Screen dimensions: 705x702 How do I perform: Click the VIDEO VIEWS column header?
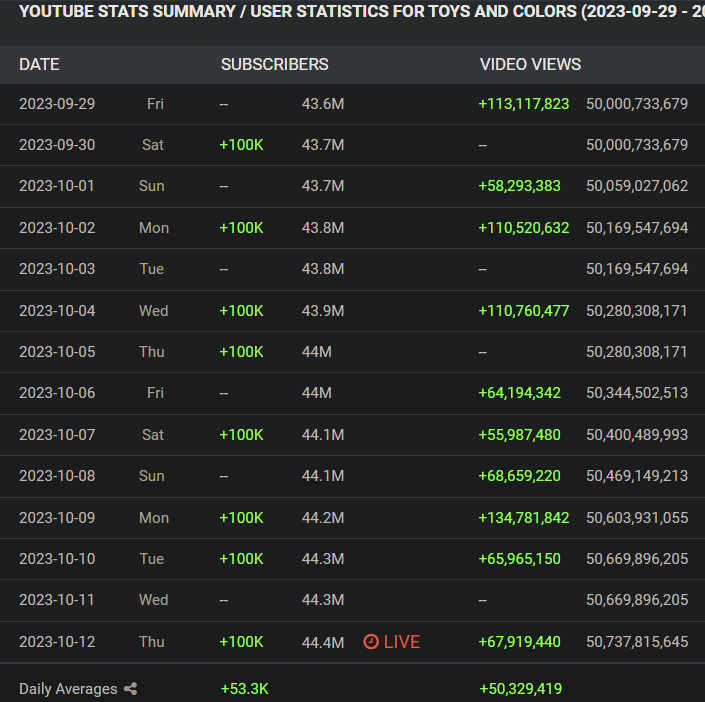point(531,64)
